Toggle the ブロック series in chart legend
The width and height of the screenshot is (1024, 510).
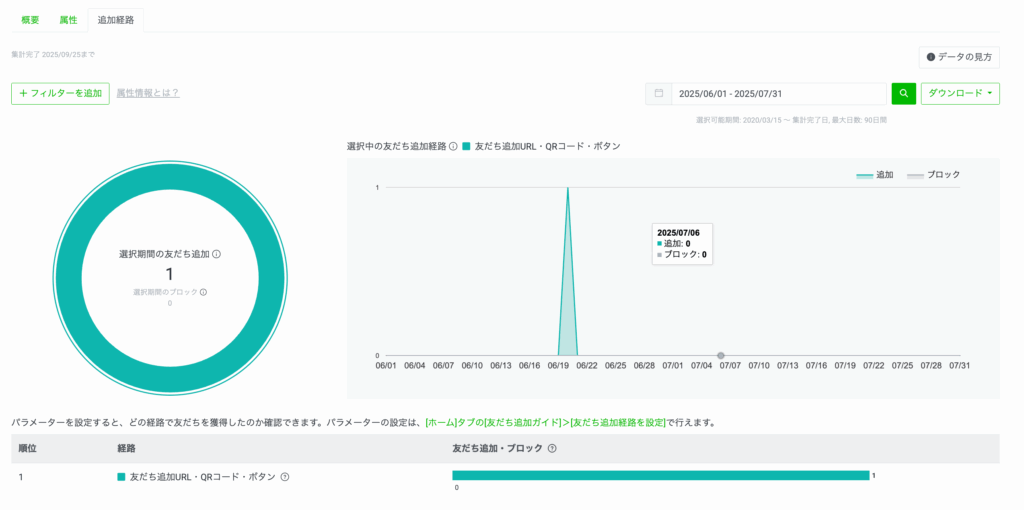pyautogui.click(x=934, y=175)
